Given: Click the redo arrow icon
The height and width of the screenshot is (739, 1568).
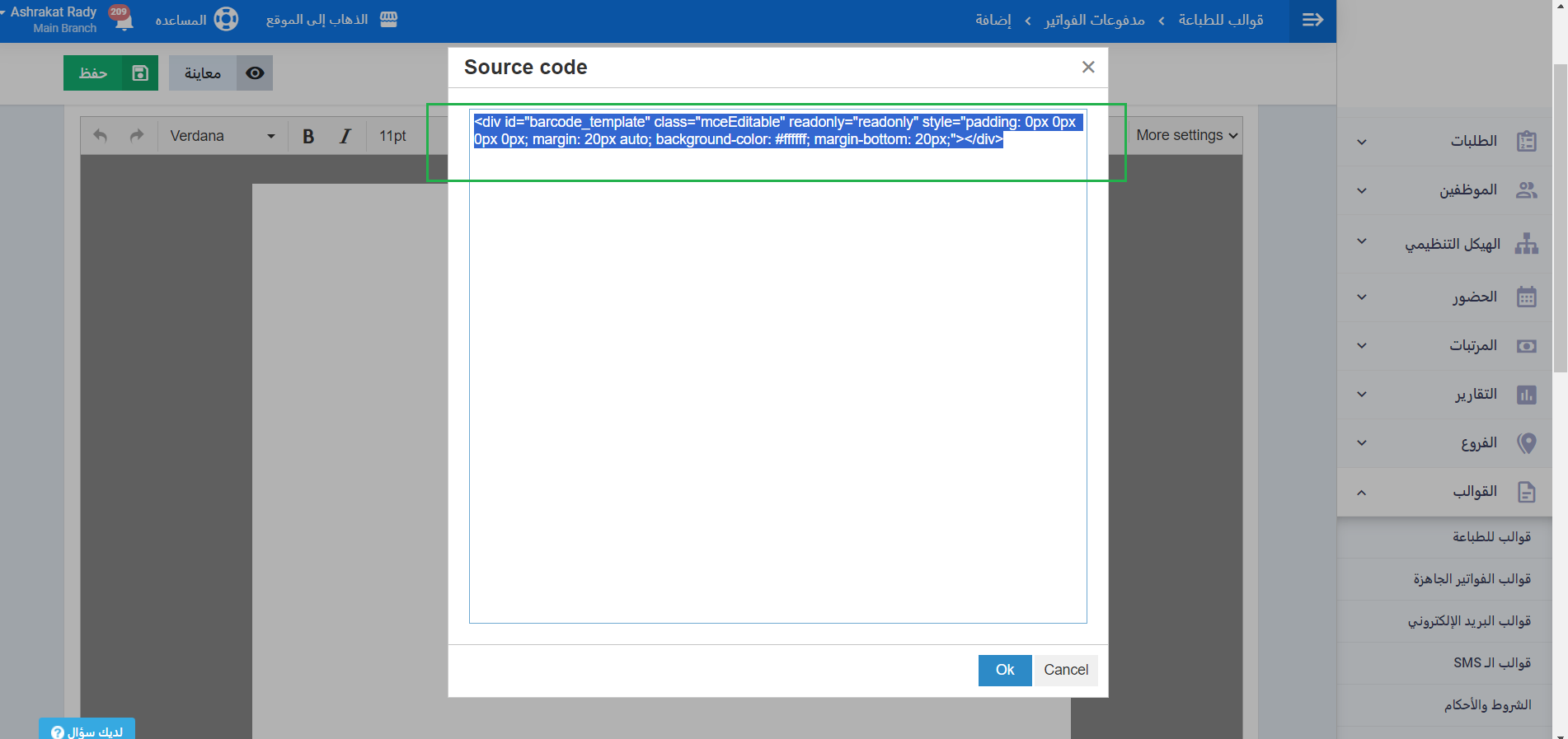Looking at the screenshot, I should coord(137,136).
